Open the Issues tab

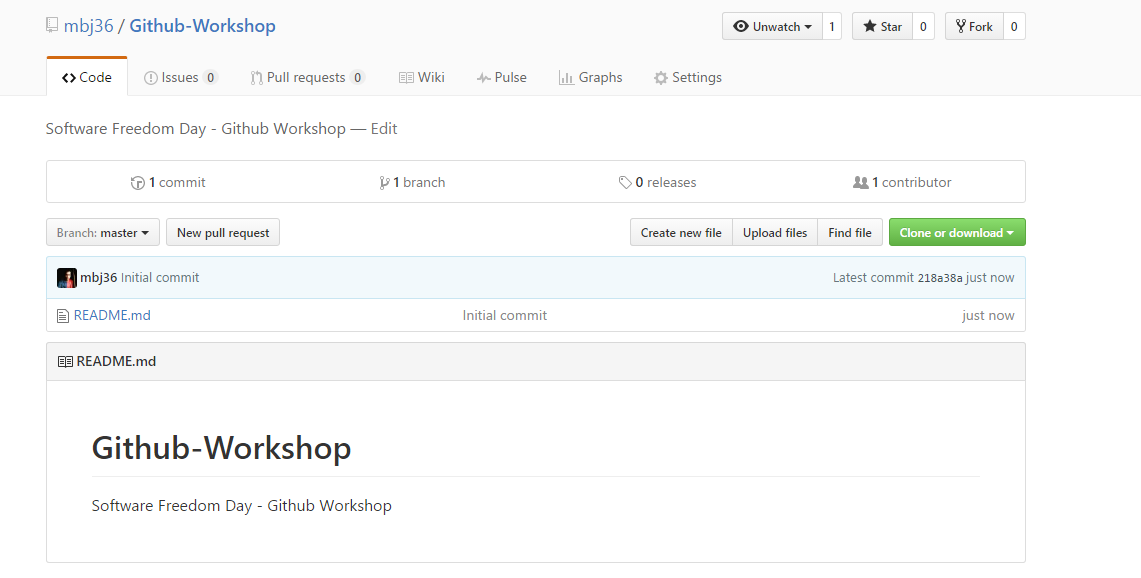180,77
